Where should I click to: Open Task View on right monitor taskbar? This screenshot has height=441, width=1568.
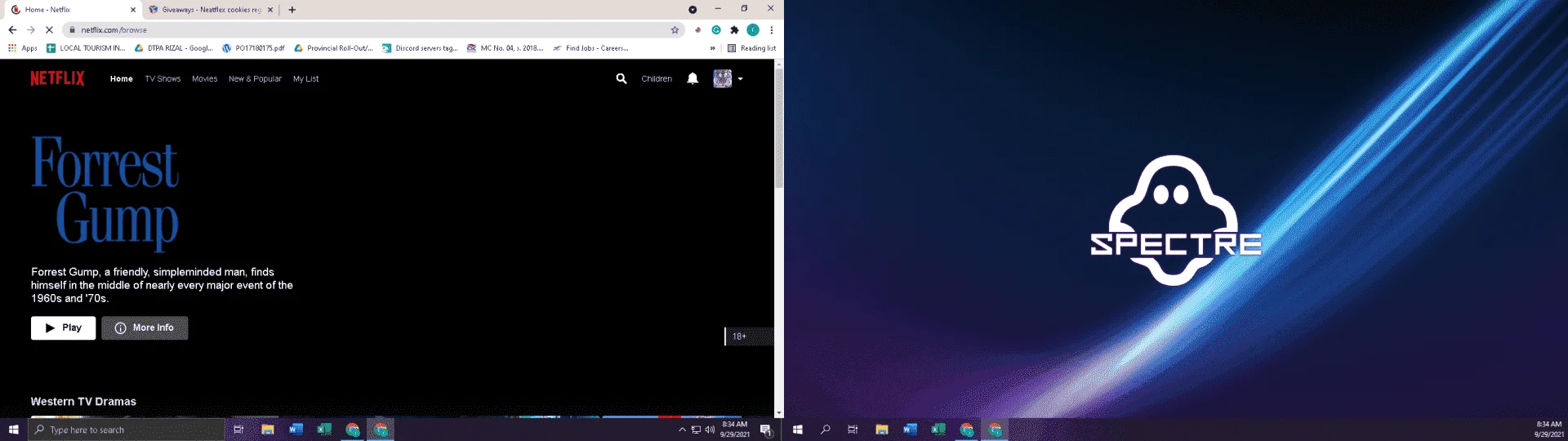pos(853,430)
